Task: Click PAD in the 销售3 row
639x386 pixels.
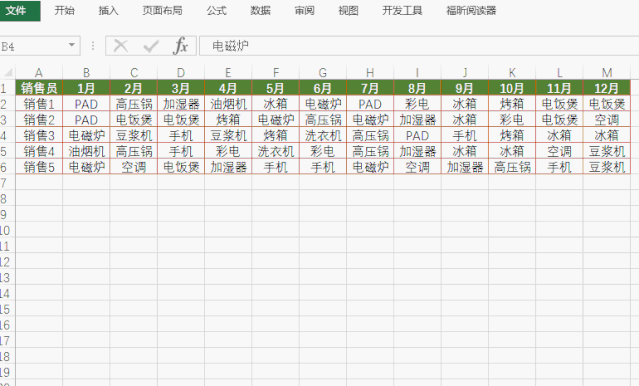Action: (417, 135)
